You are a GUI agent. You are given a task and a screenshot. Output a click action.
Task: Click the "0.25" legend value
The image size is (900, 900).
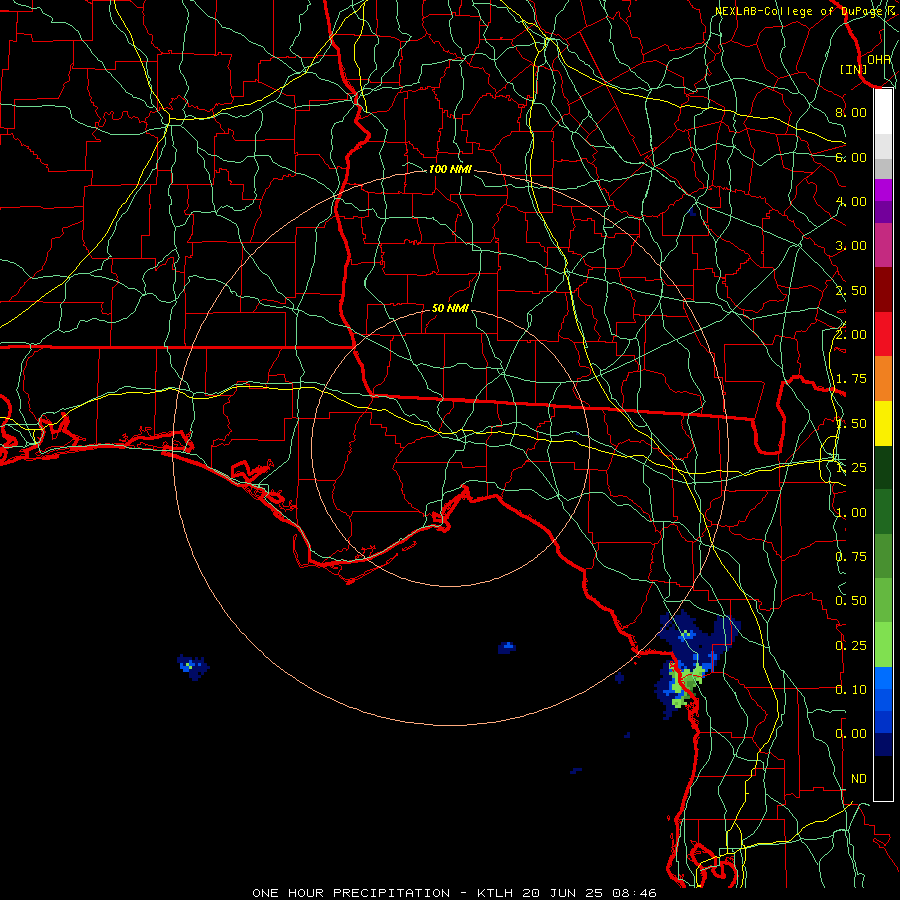tap(851, 646)
